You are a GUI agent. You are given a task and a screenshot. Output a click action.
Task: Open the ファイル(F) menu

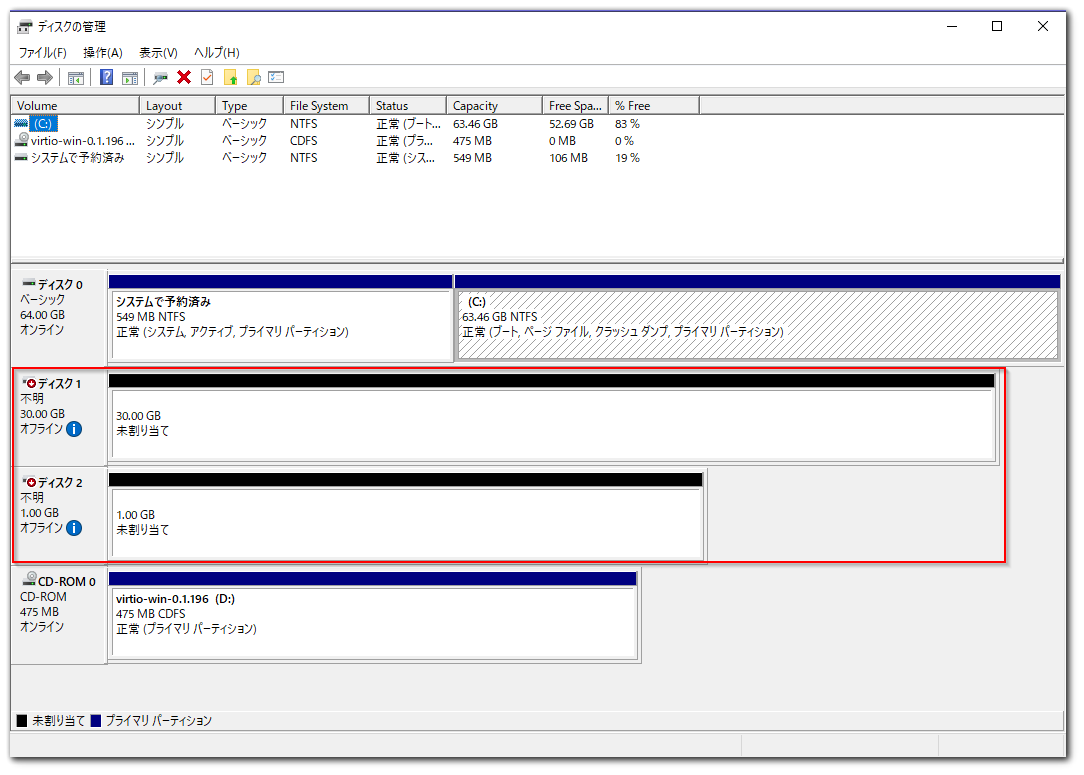[42, 53]
